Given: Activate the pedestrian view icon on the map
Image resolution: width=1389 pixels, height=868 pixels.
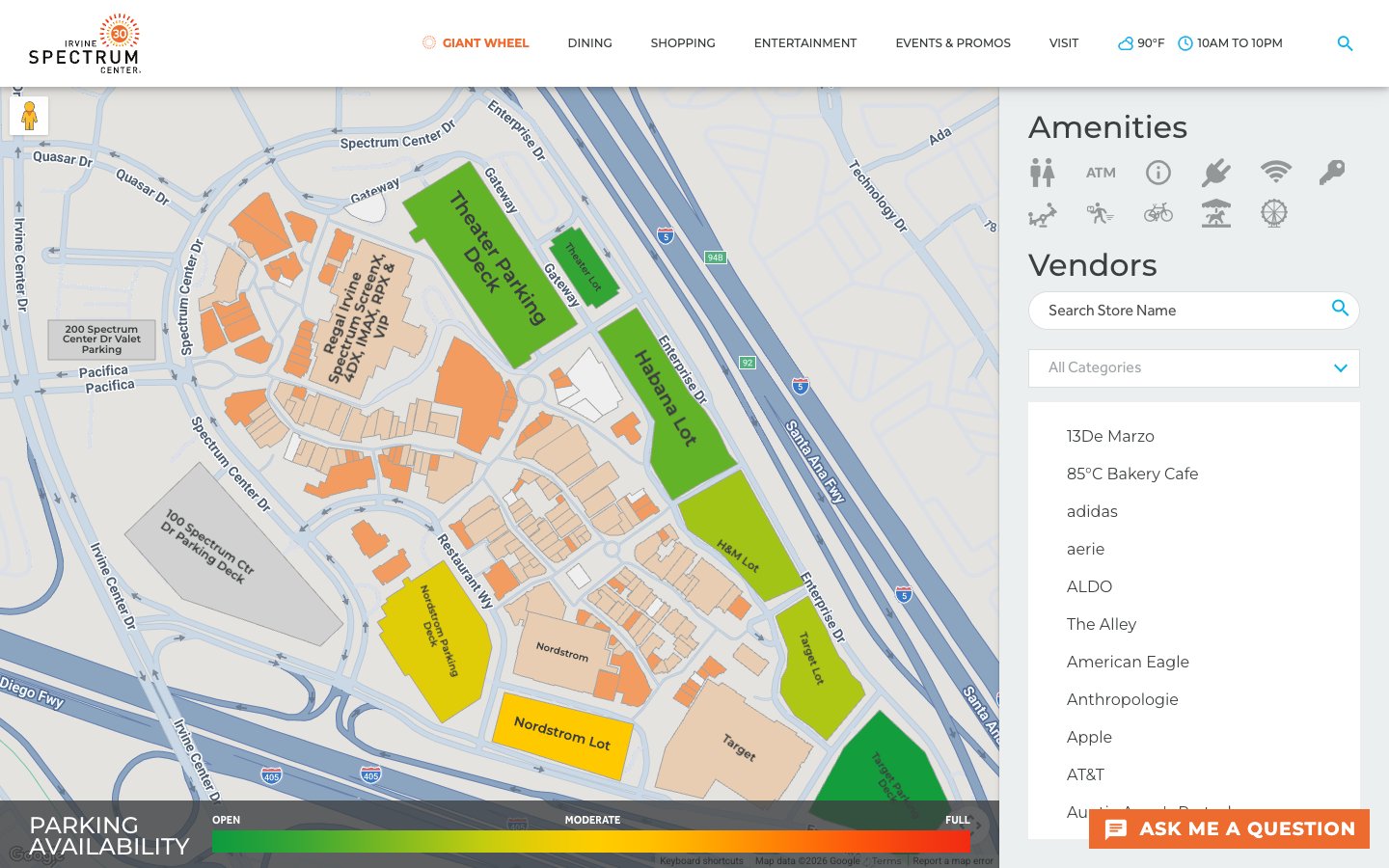Looking at the screenshot, I should click(29, 115).
